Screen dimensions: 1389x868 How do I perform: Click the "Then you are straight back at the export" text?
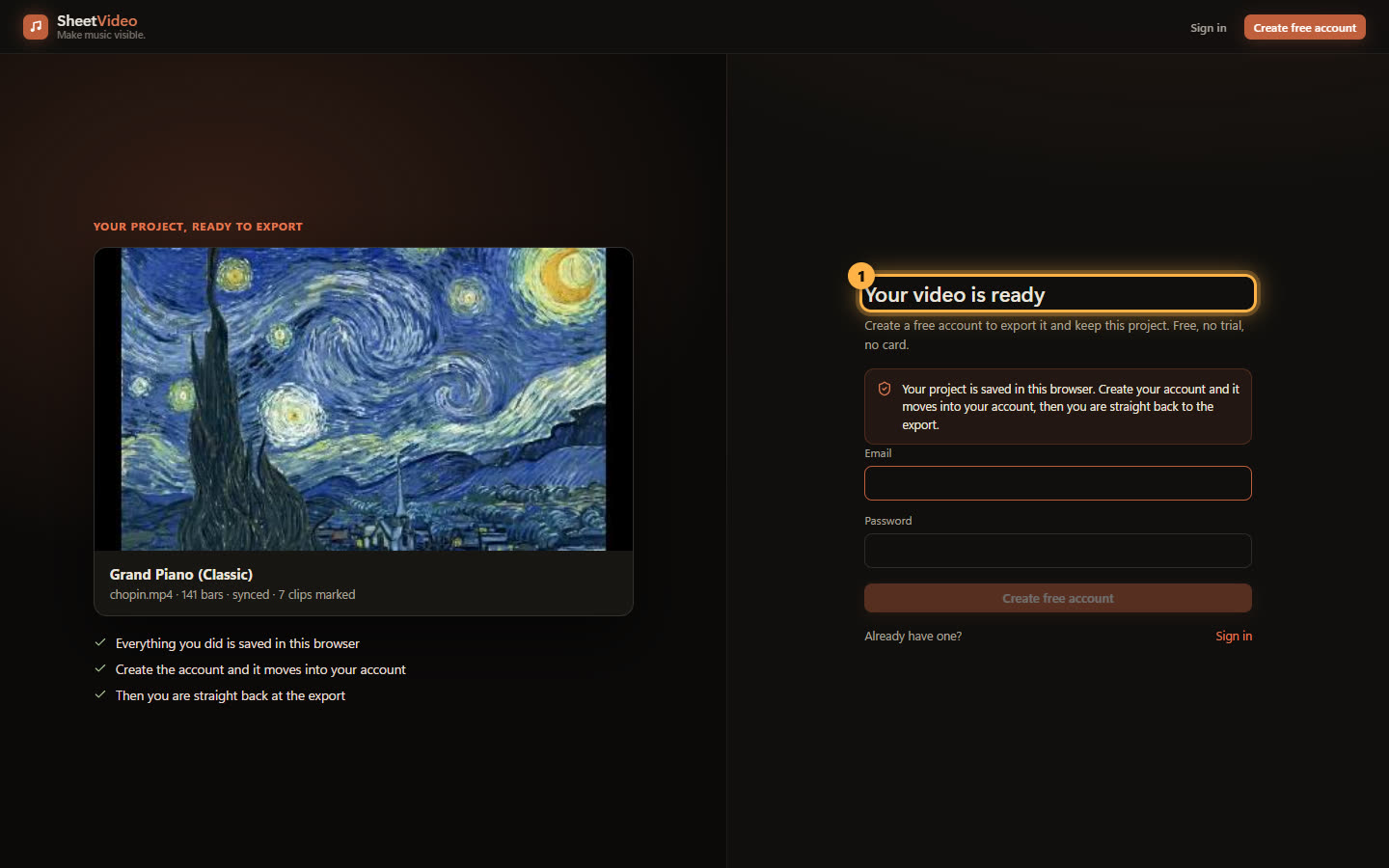tap(231, 695)
